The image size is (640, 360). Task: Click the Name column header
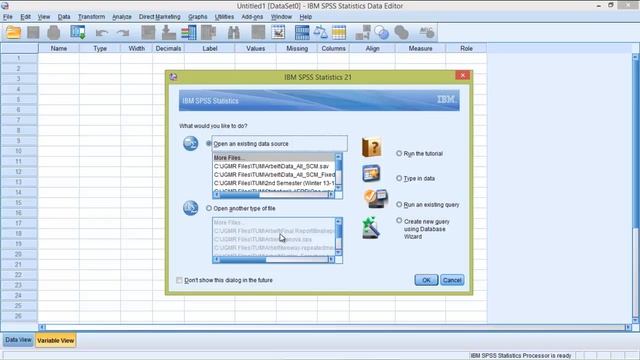point(59,48)
